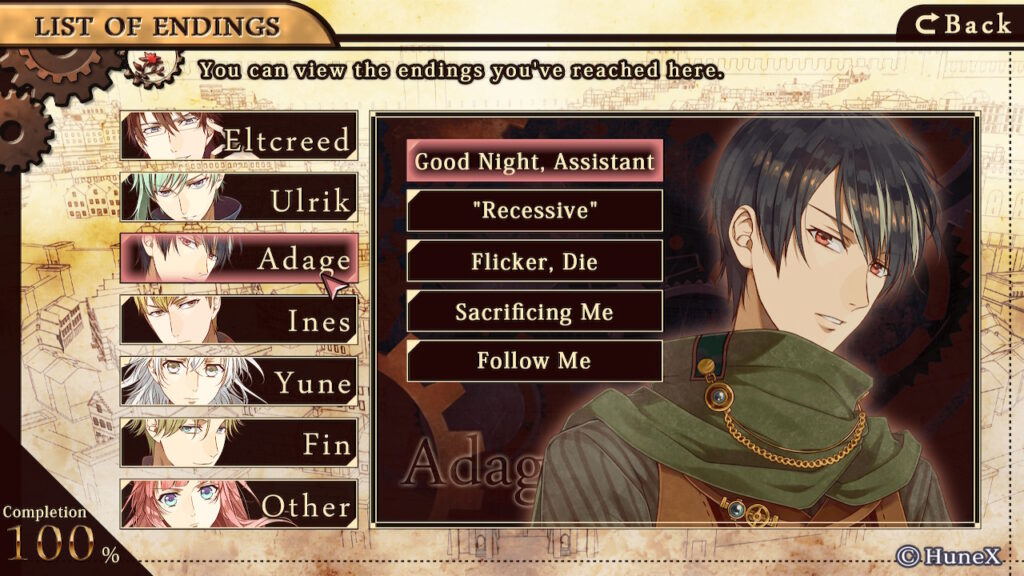Choose the Follow Me ending
This screenshot has width=1024, height=576.
(x=534, y=360)
